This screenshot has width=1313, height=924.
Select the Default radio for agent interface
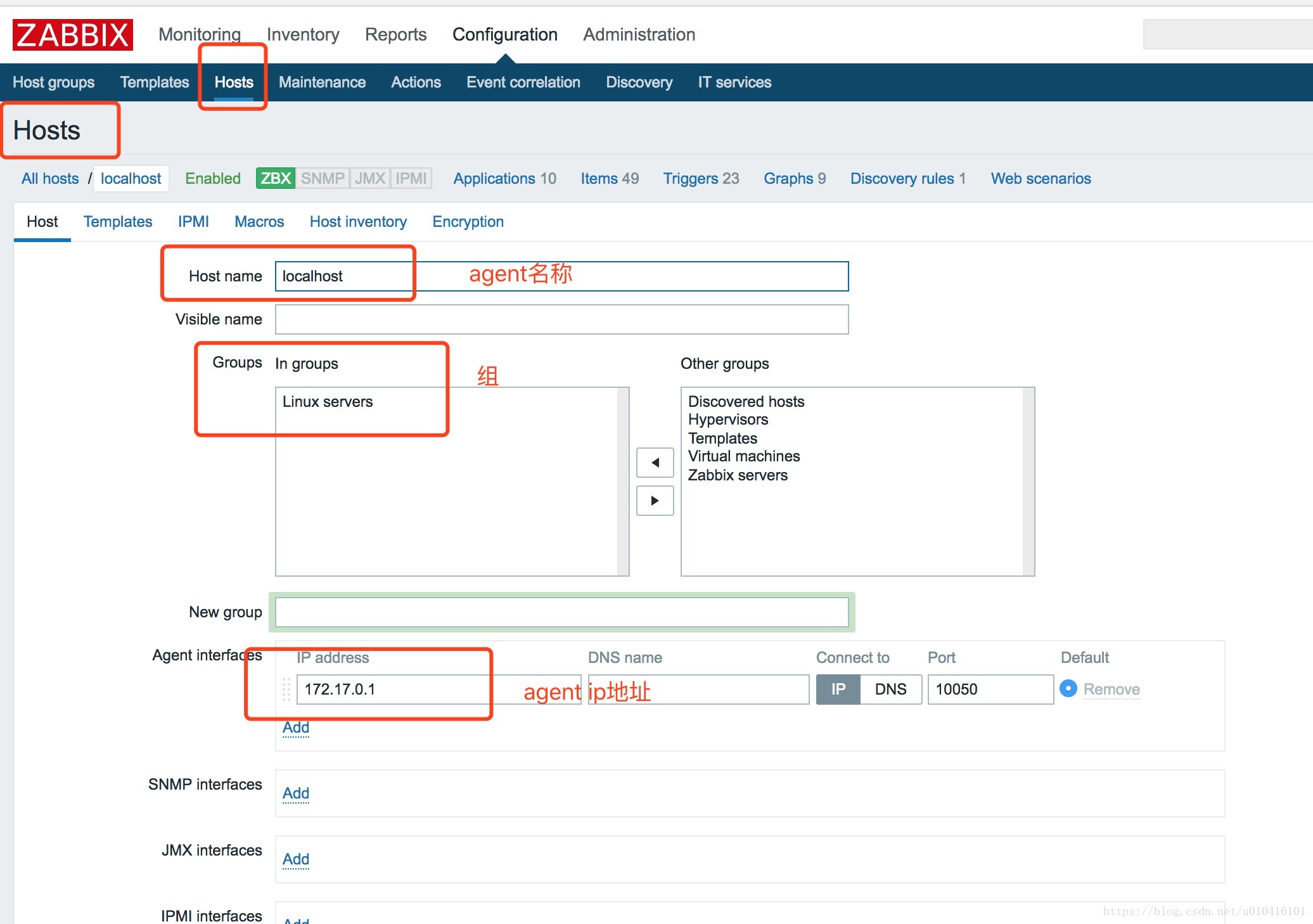pos(1068,688)
